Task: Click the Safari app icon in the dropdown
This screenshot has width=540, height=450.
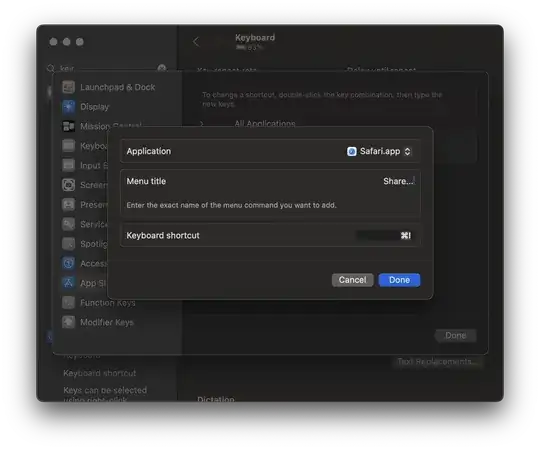Action: click(352, 151)
